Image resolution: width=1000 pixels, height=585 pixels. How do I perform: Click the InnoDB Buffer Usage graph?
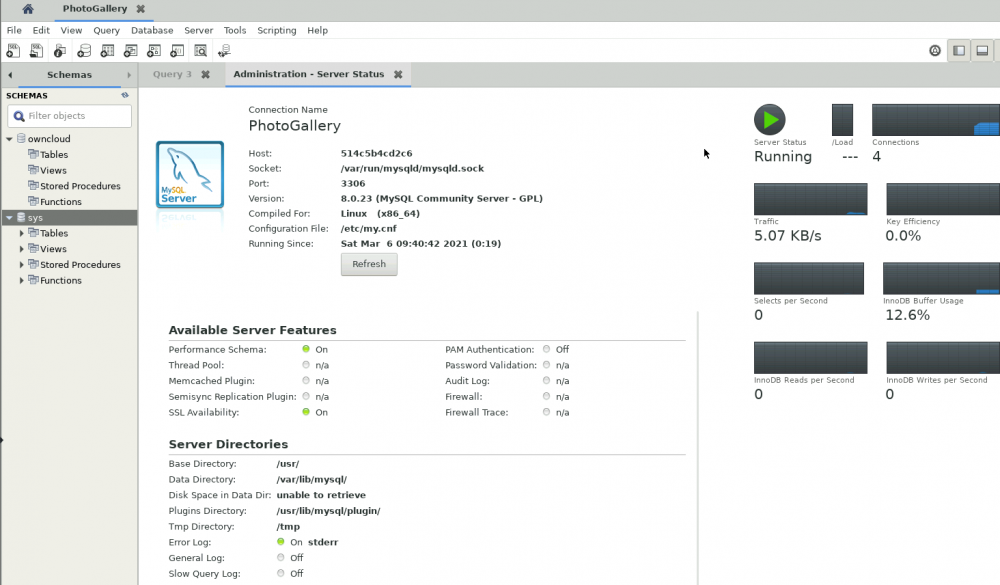pyautogui.click(x=941, y=278)
